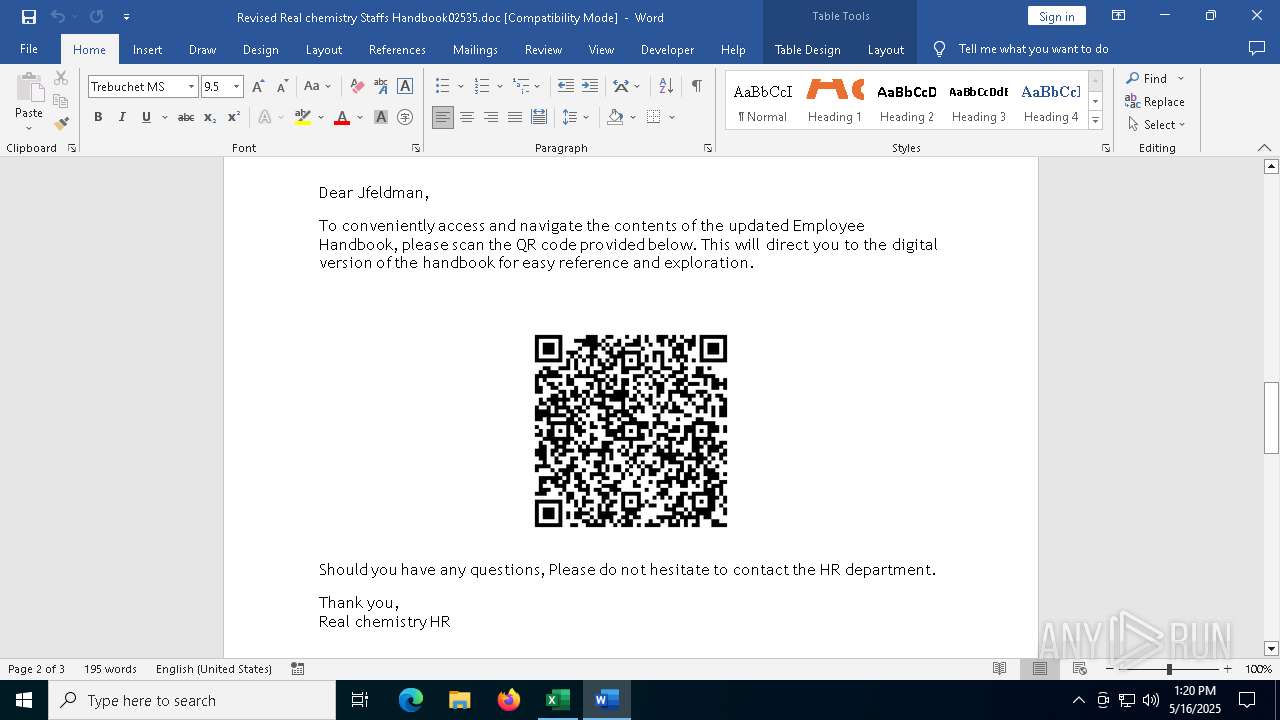This screenshot has height=720, width=1280.
Task: Sort text alphabetically
Action: pos(667,87)
